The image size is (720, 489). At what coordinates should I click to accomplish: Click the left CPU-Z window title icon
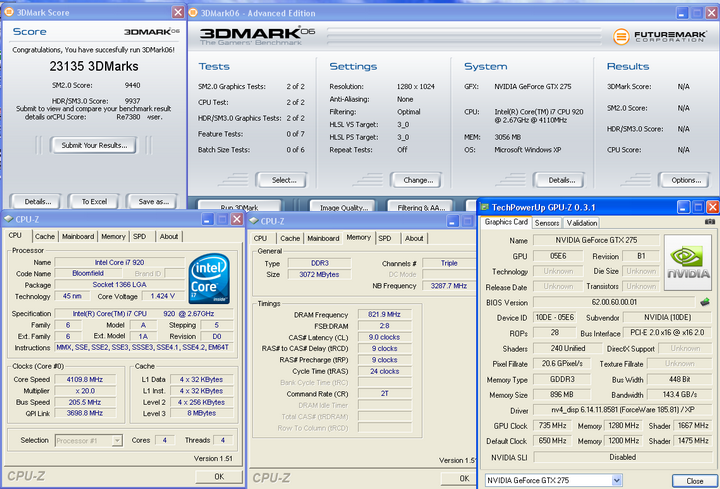pyautogui.click(x=8, y=219)
